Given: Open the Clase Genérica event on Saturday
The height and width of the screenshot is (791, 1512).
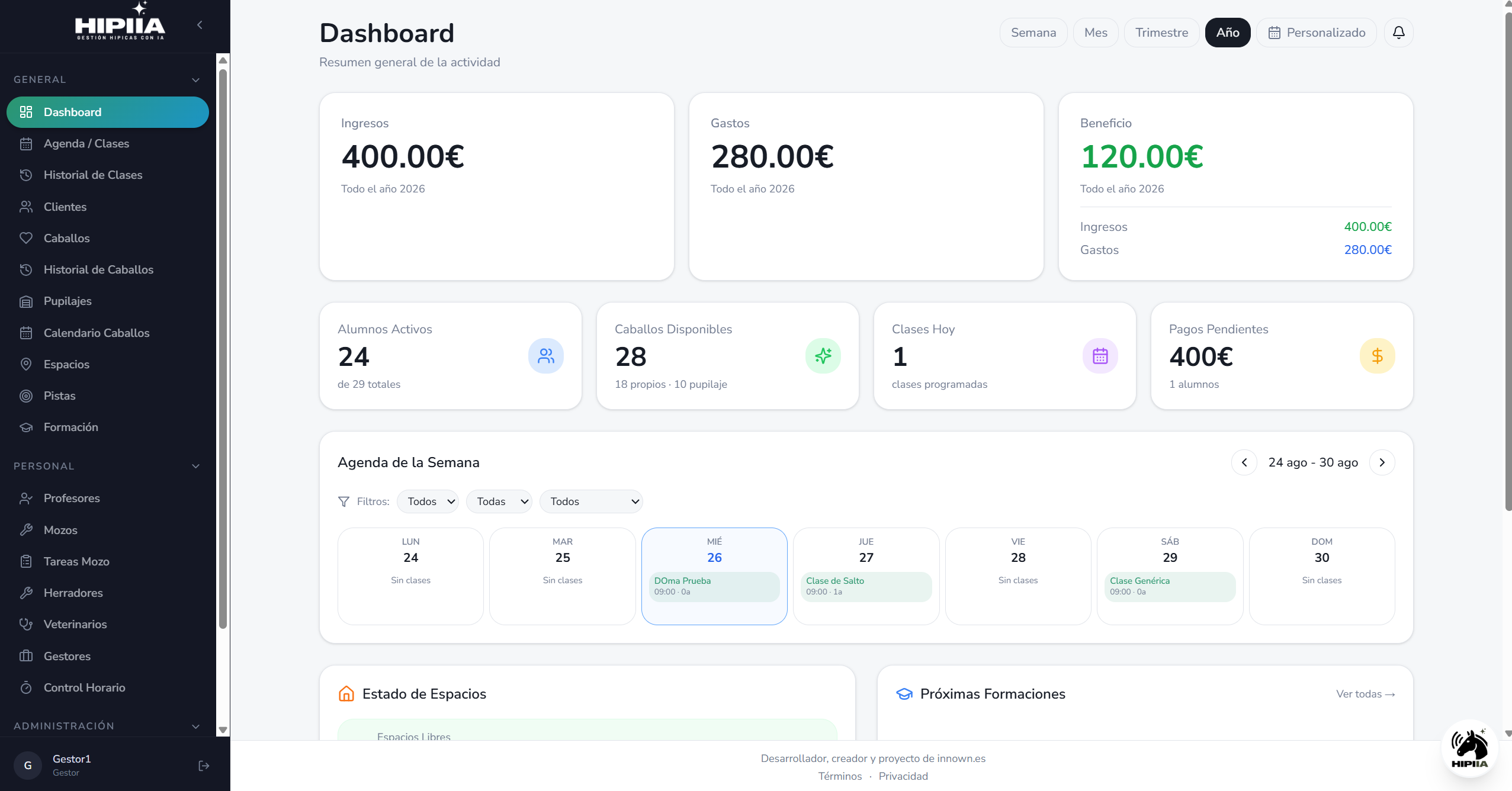Looking at the screenshot, I should [1170, 587].
